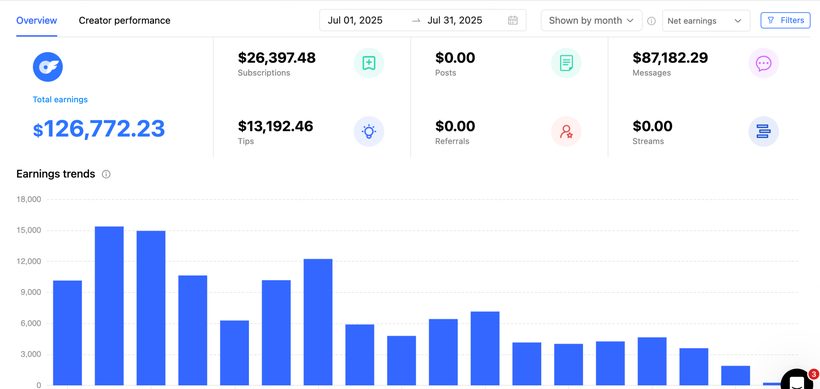
Task: Click the 18,000 y-axis label
Action: pyautogui.click(x=29, y=199)
